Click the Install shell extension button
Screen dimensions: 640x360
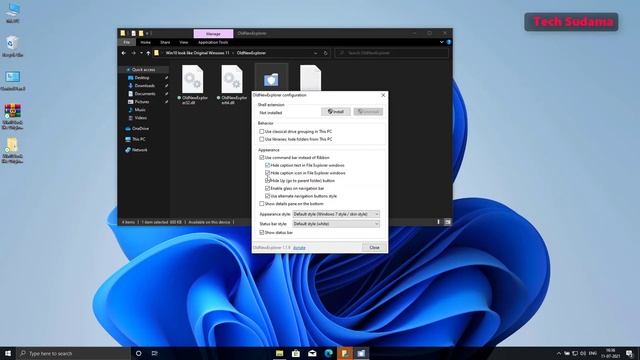coord(336,111)
